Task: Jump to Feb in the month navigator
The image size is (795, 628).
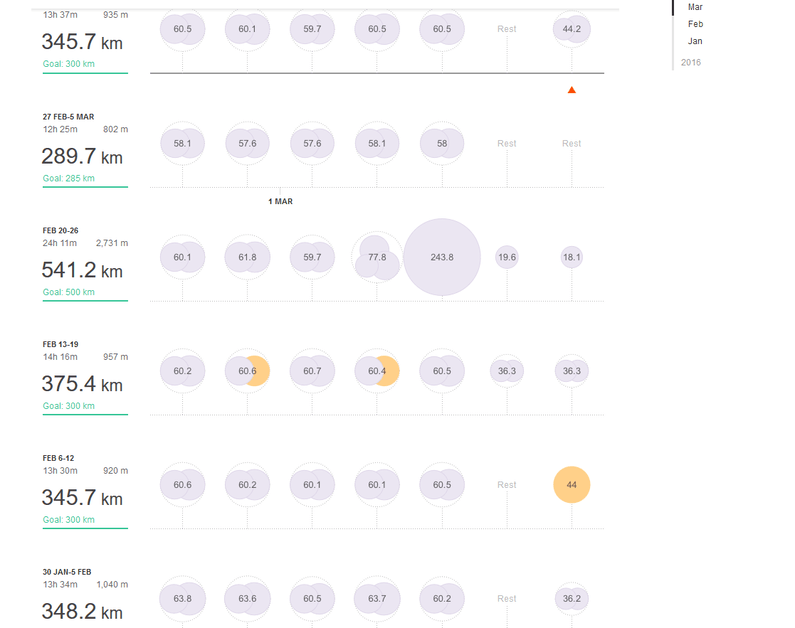Action: pos(695,24)
